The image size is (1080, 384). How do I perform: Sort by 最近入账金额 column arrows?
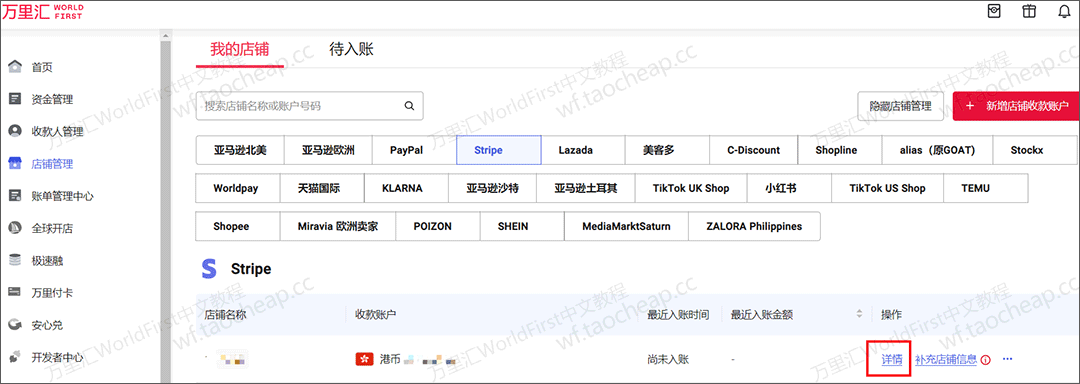pos(859,314)
